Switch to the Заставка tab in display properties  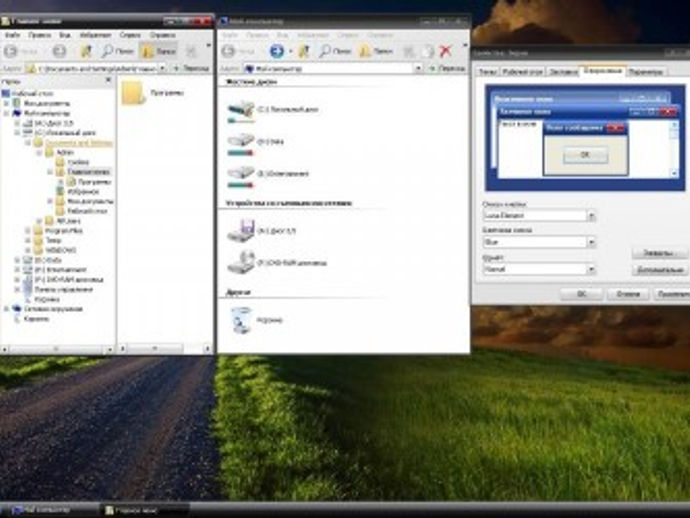pyautogui.click(x=563, y=72)
